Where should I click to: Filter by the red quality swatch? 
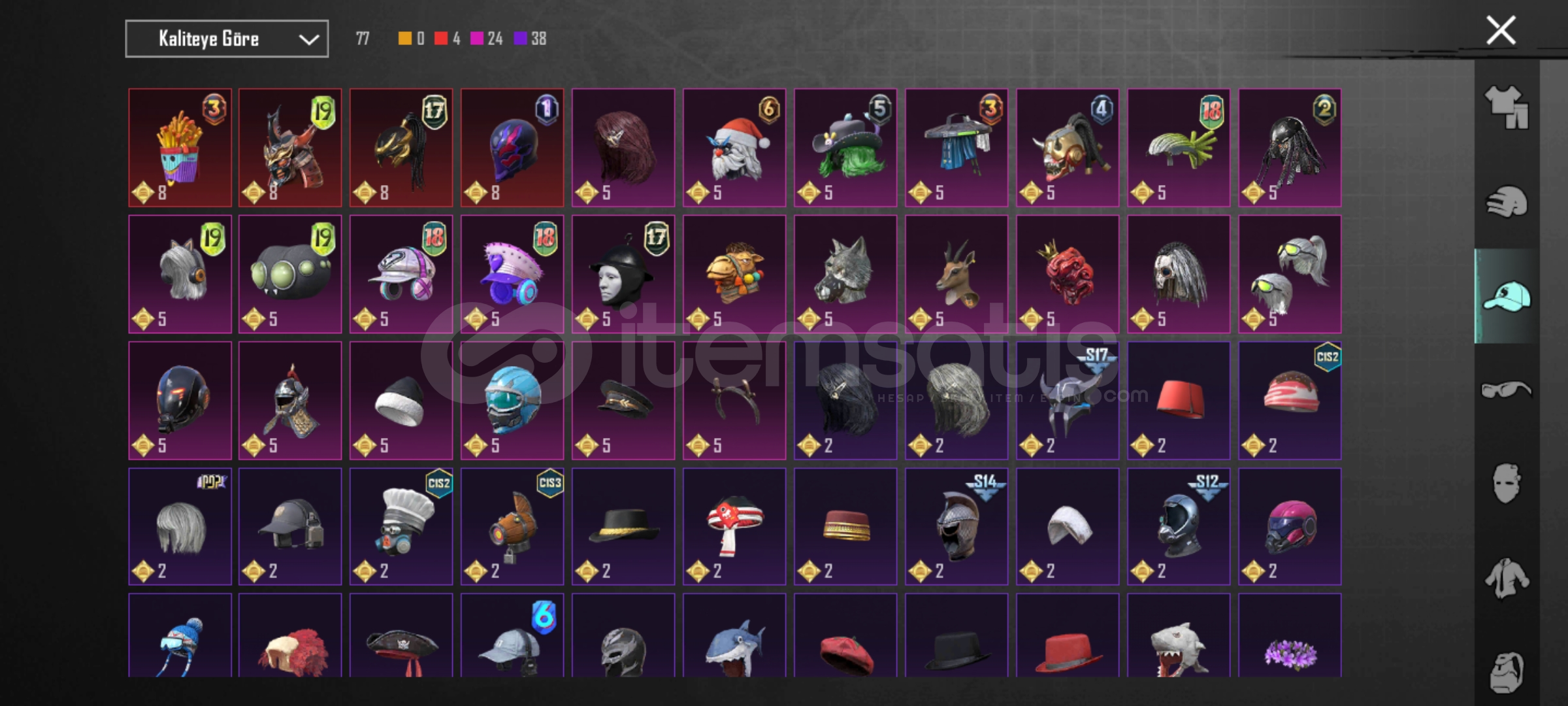(441, 39)
